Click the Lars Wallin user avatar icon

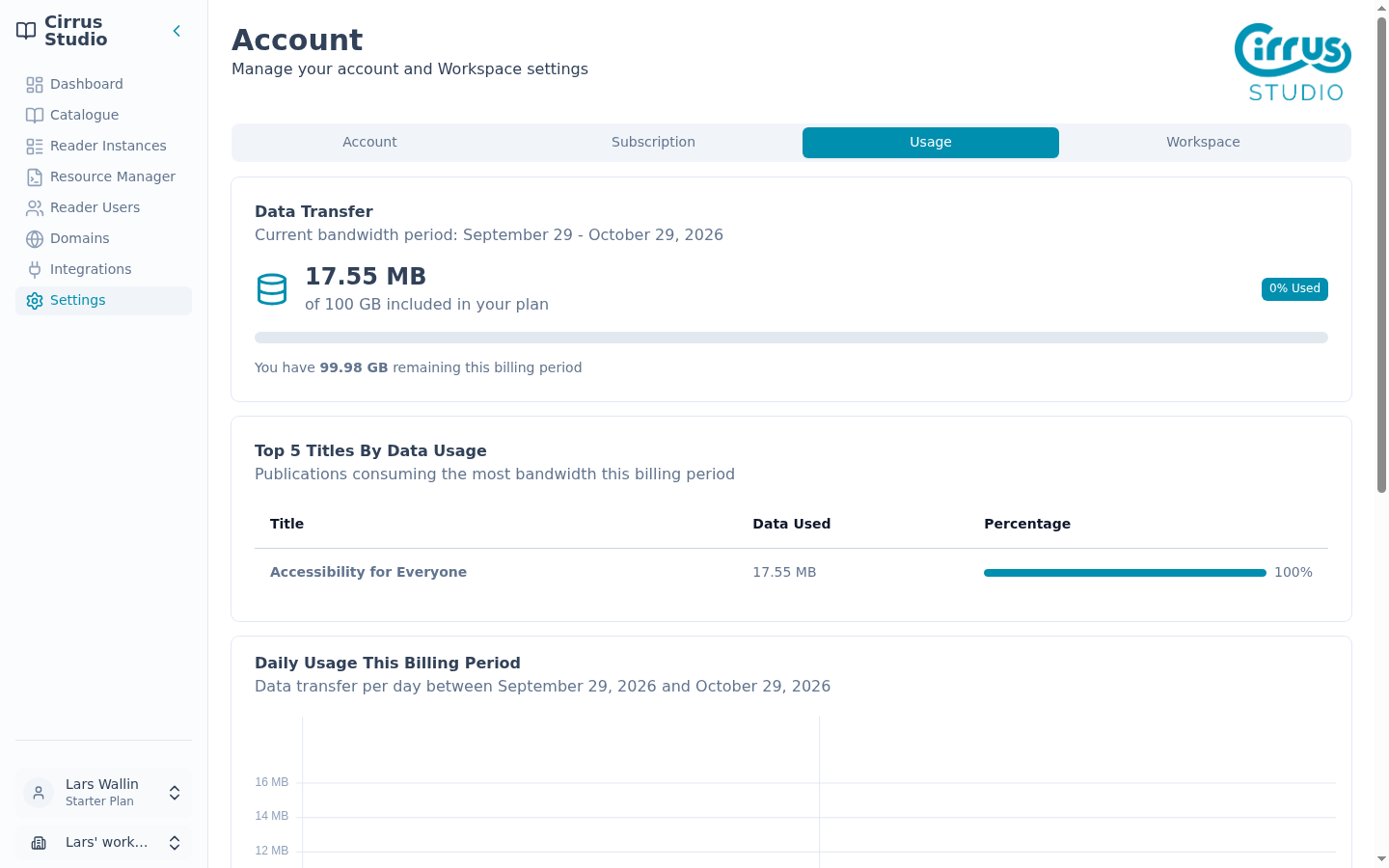tap(39, 793)
